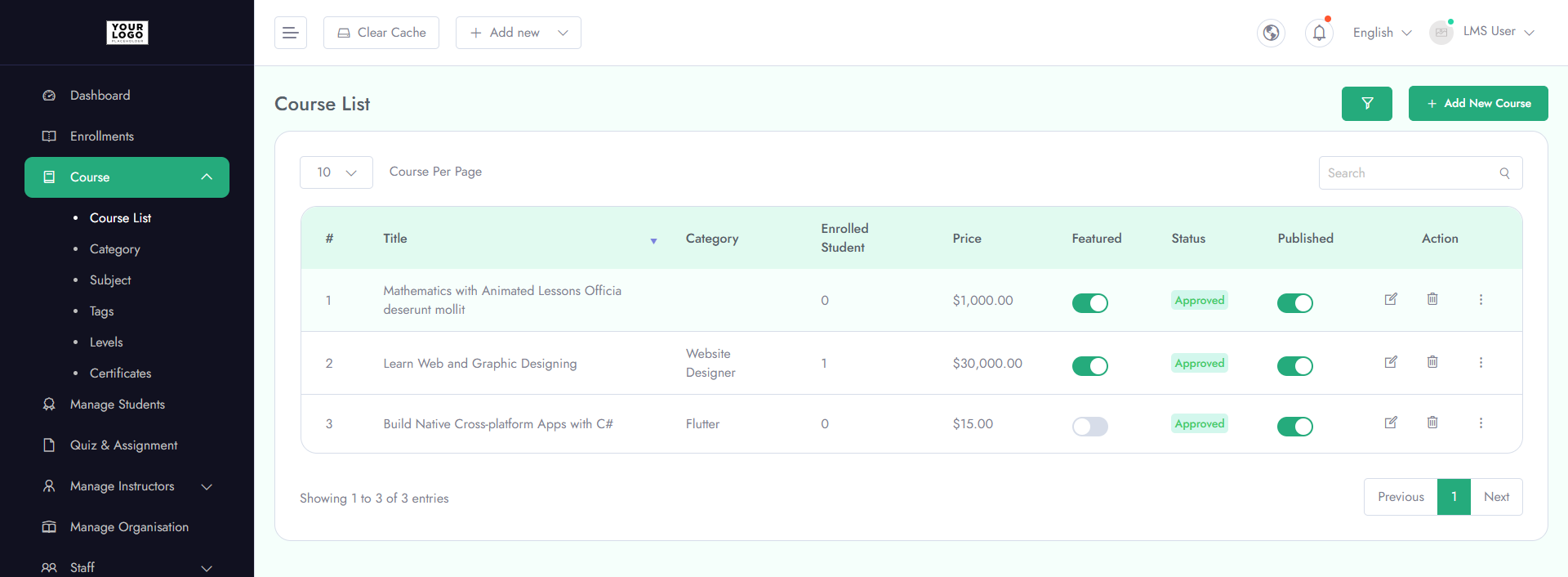Screen dimensions: 1568x577
Task: Click the Search input field
Action: [x=1420, y=173]
